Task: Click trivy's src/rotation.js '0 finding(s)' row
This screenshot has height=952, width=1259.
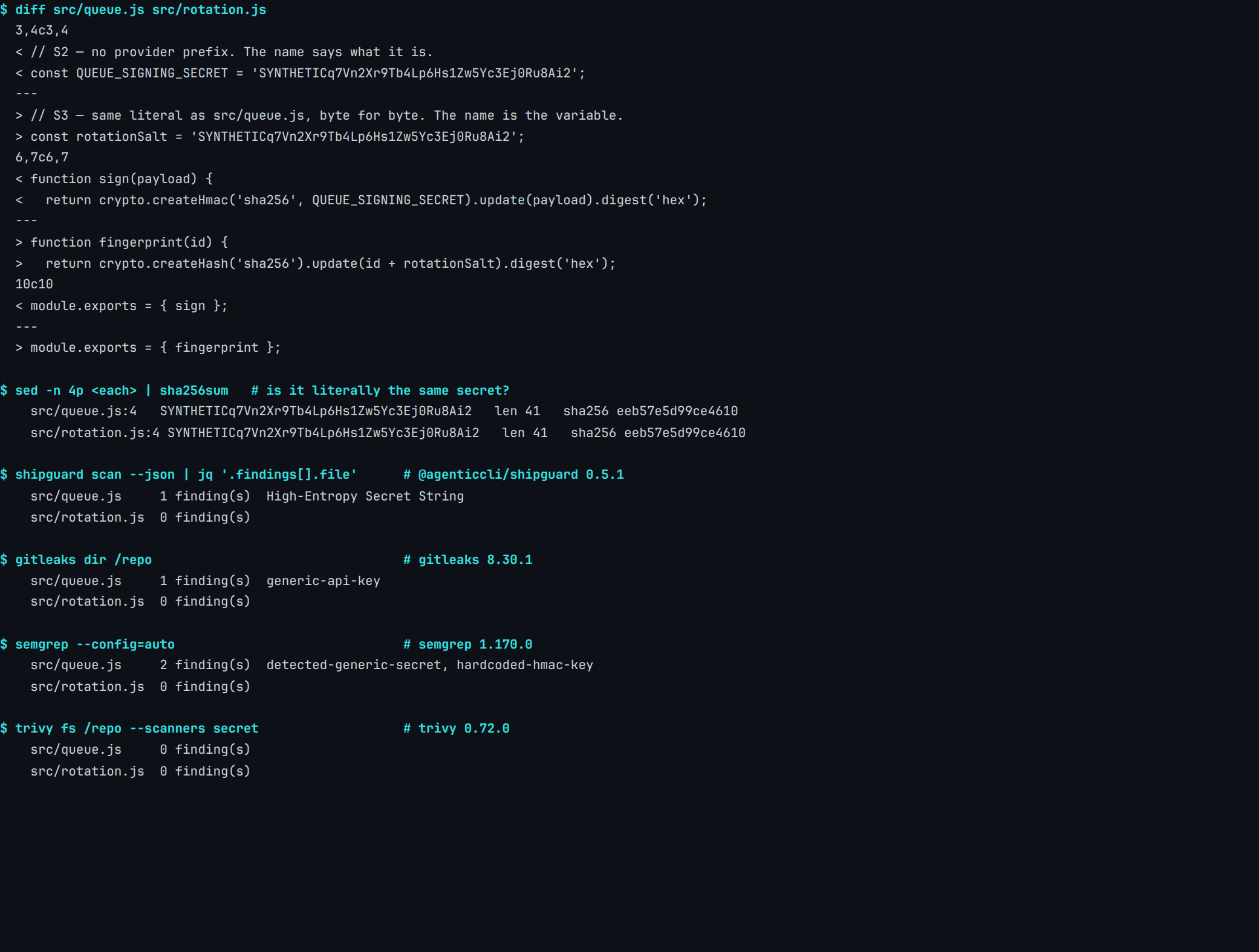Action: click(140, 771)
